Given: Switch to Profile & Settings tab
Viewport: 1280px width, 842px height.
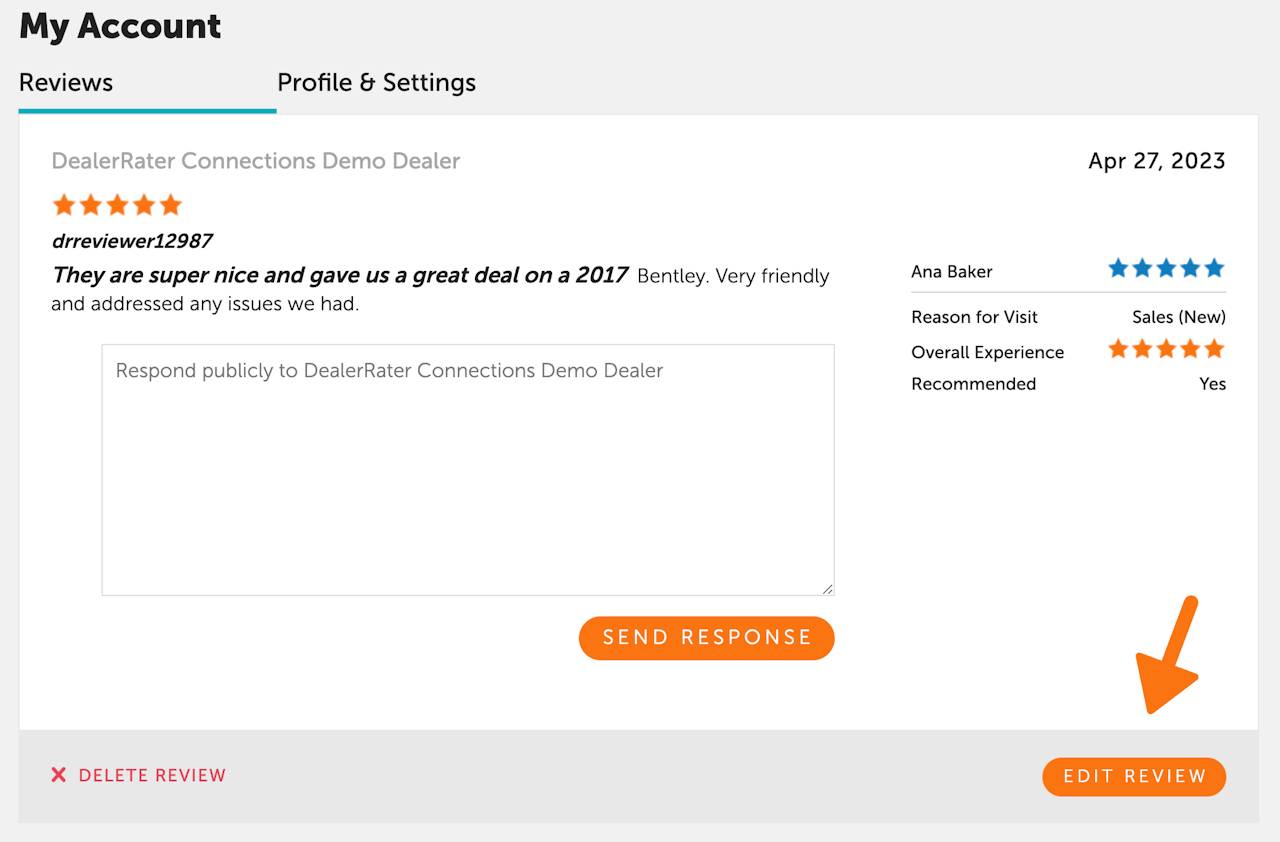Looking at the screenshot, I should coord(376,82).
